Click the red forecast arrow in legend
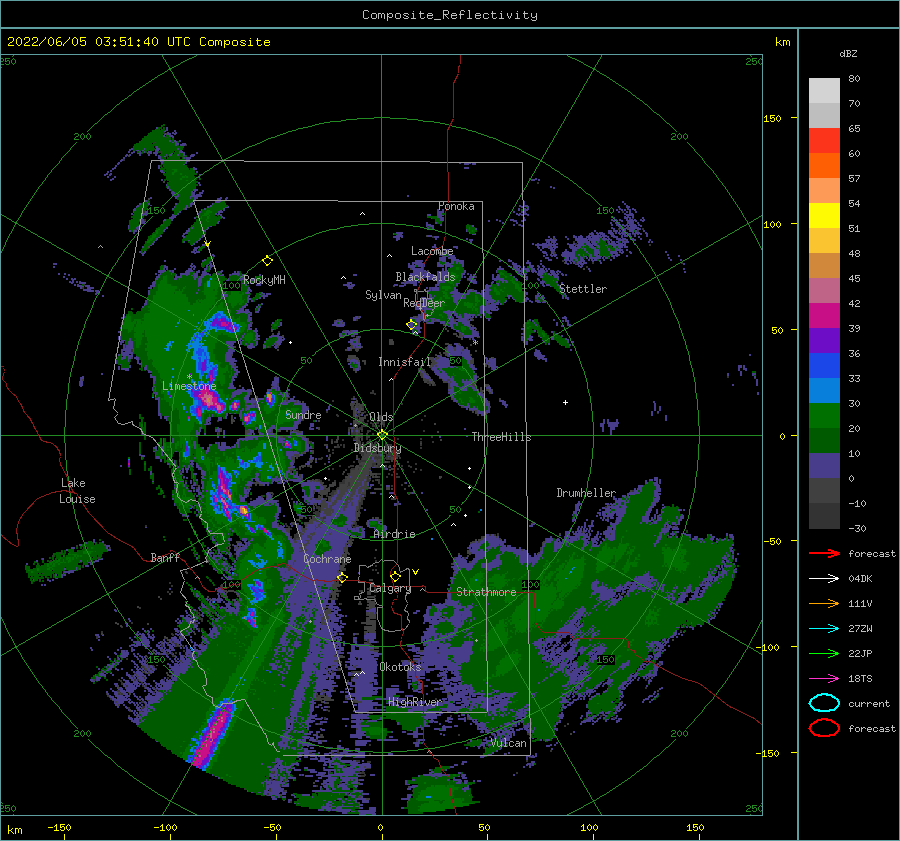 click(x=824, y=553)
